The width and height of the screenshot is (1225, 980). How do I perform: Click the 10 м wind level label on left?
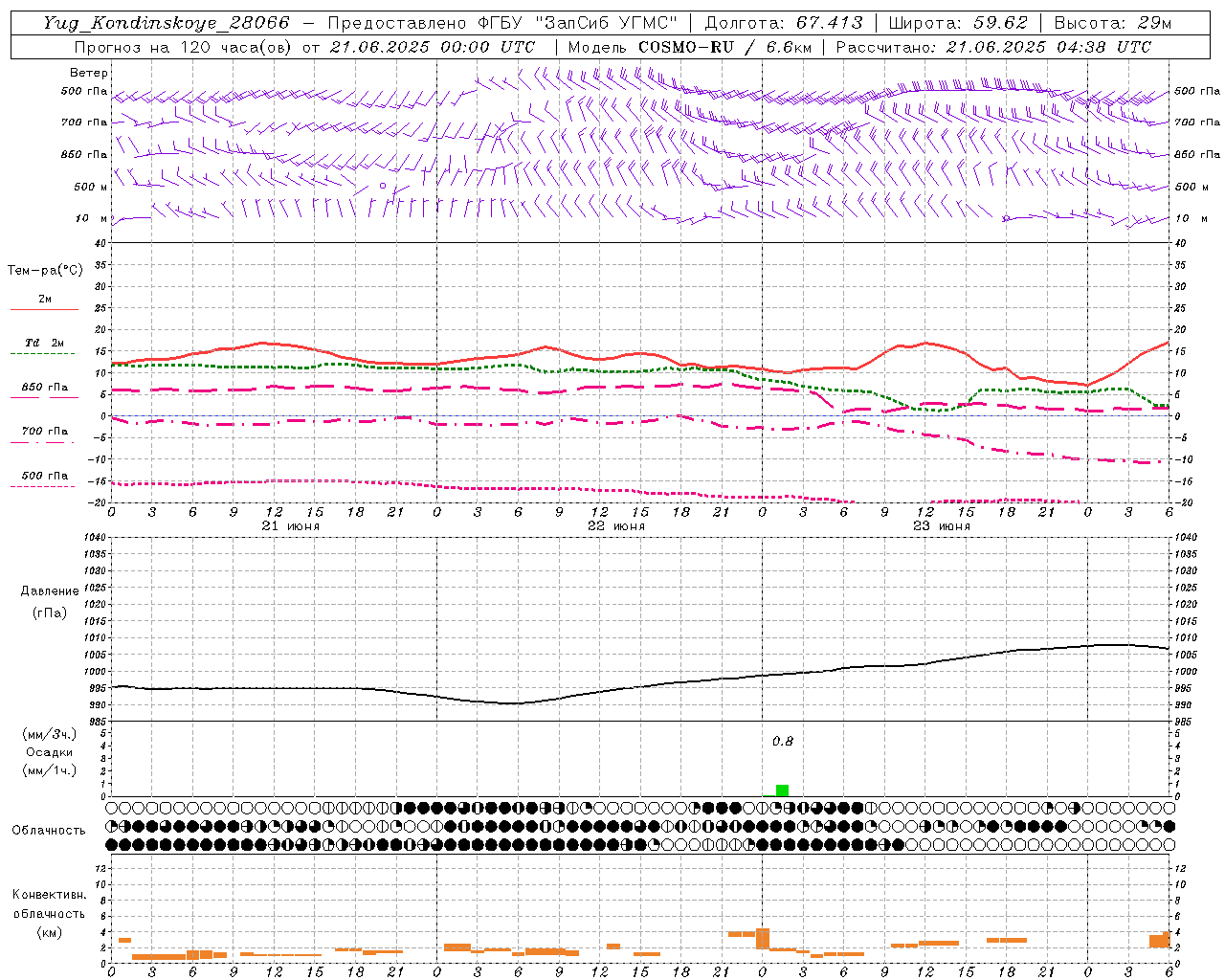(92, 218)
